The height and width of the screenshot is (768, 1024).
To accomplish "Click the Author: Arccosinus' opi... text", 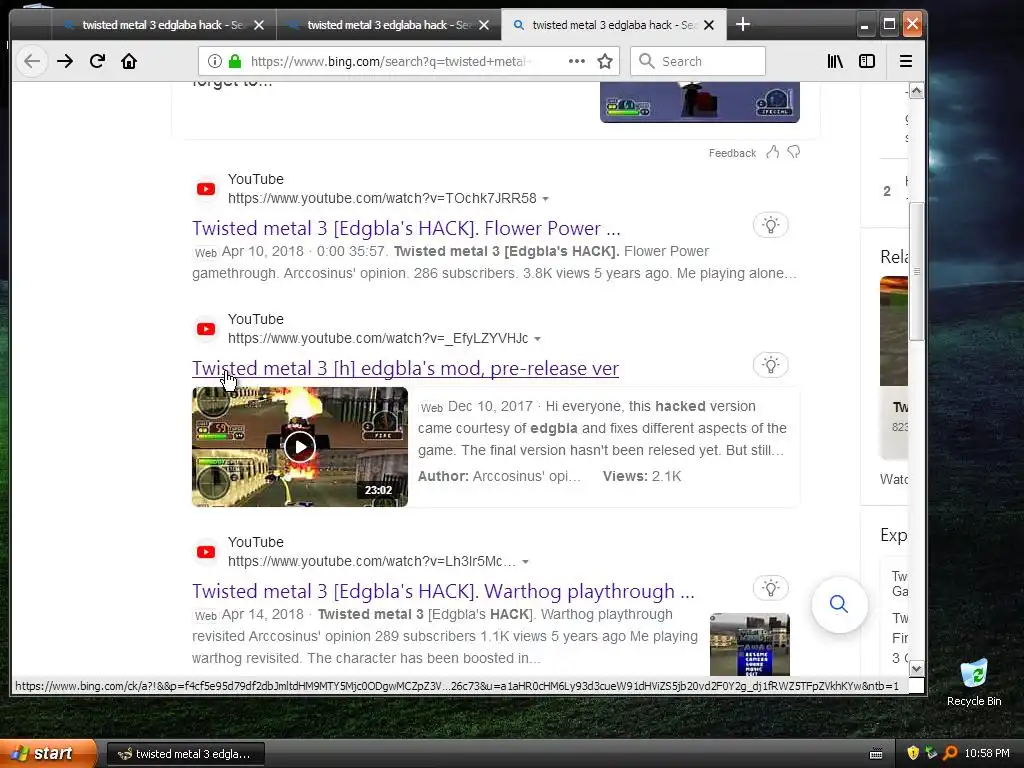I will [500, 476].
